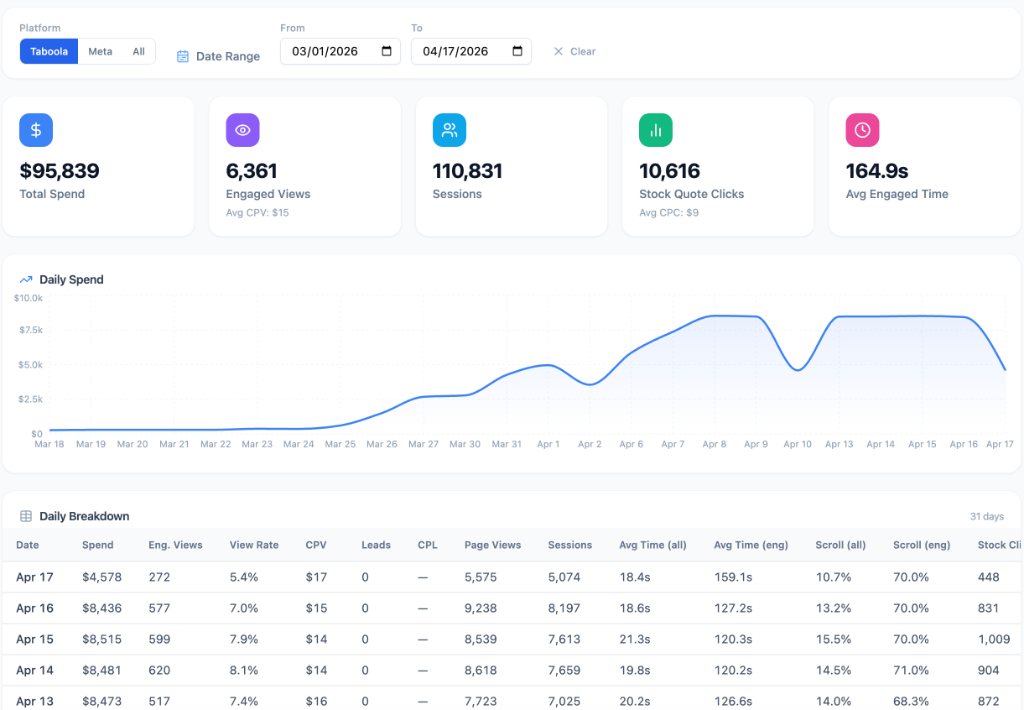Click the Avg CPV: $15 text
Screen dimensions: 1024x710
257,213
